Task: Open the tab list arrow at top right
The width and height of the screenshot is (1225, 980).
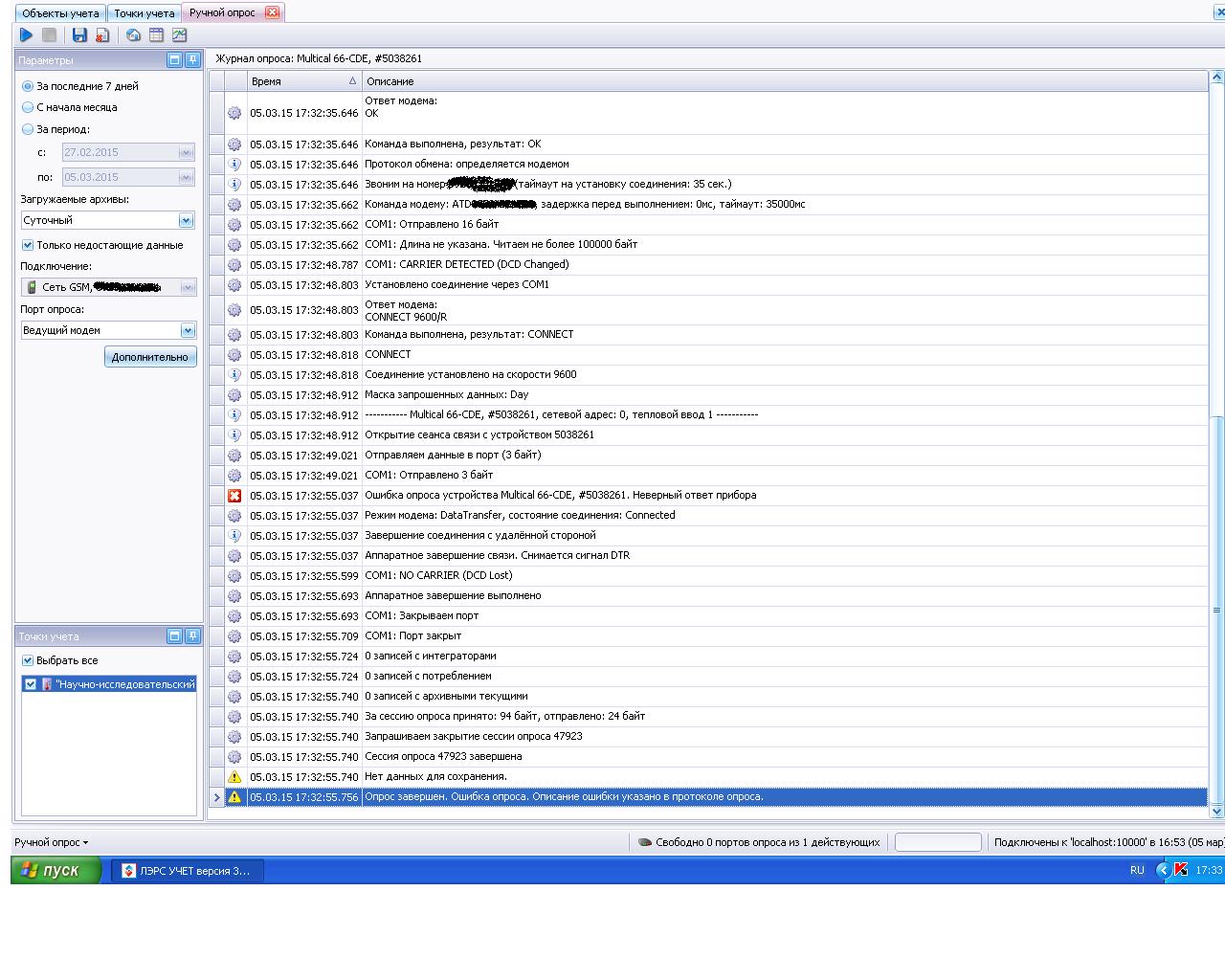Action: pyautogui.click(x=1218, y=11)
